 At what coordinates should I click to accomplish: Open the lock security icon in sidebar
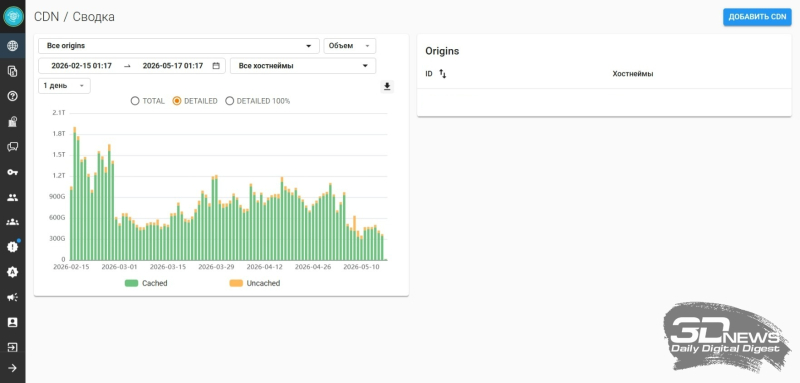[13, 121]
